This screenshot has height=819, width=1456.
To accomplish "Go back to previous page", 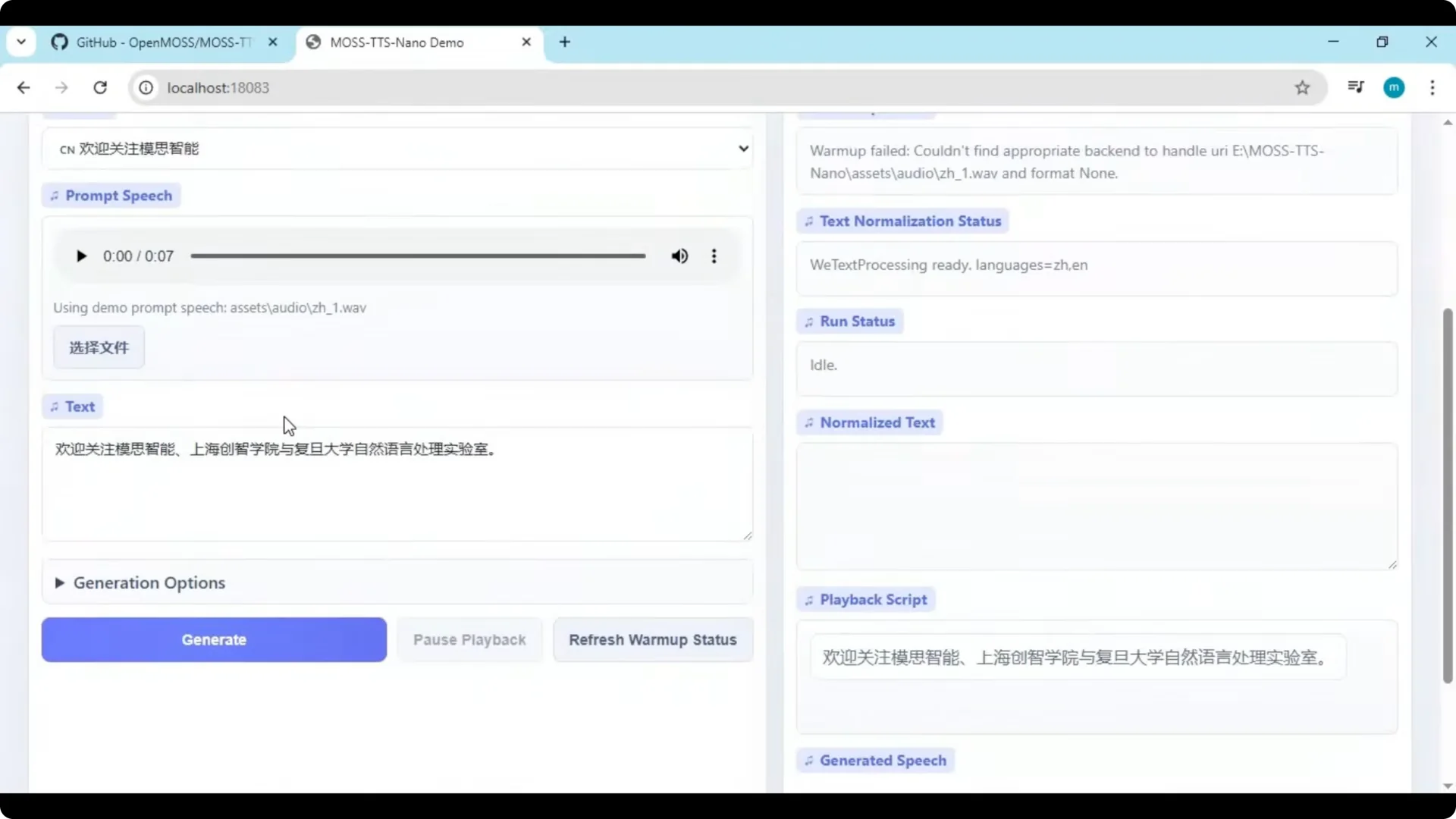I will (24, 88).
